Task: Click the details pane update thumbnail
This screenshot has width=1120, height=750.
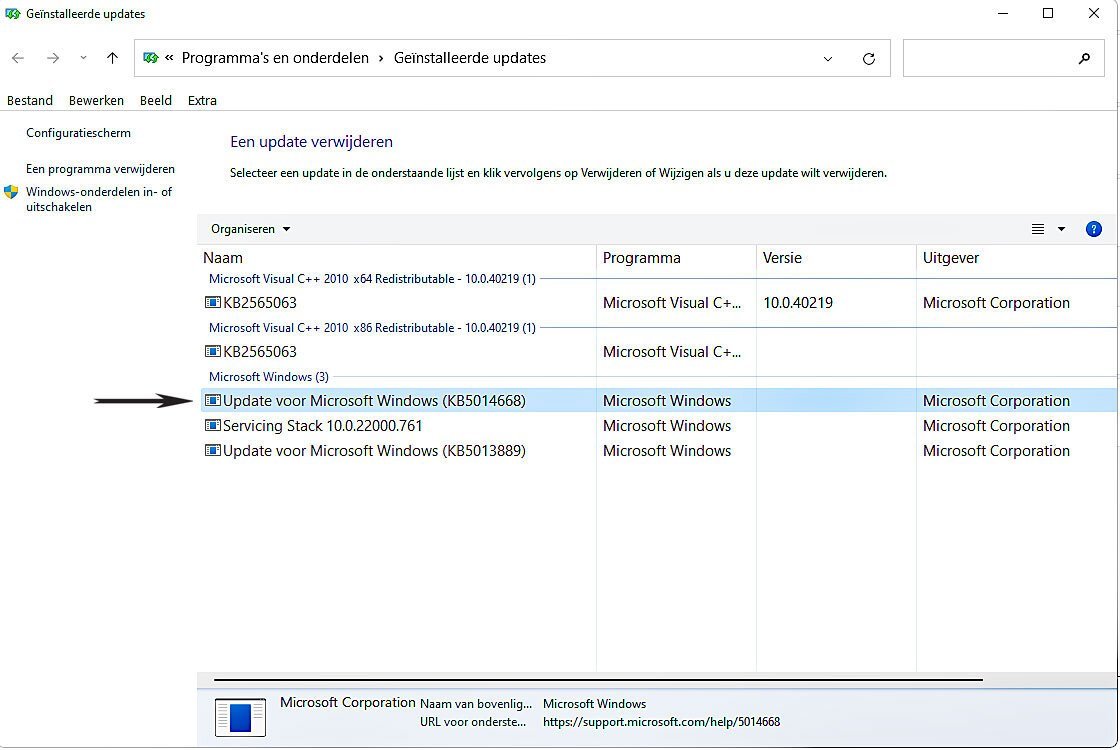Action: [x=240, y=717]
